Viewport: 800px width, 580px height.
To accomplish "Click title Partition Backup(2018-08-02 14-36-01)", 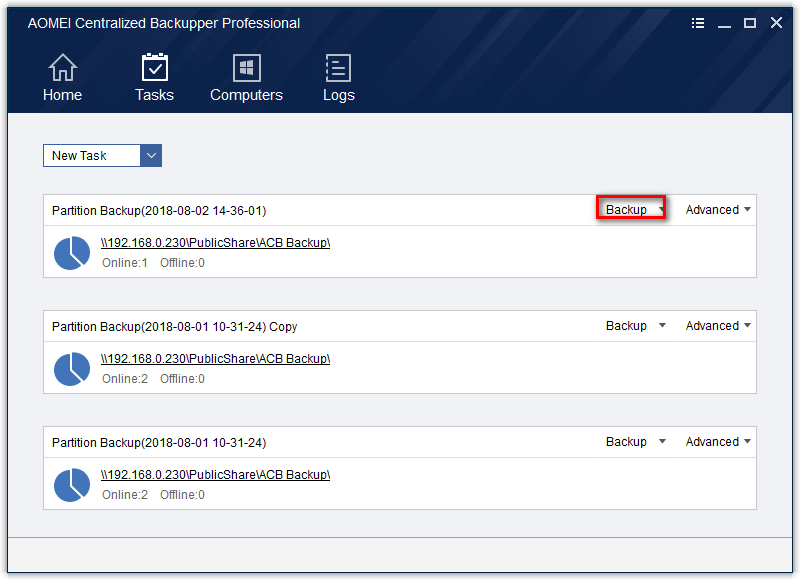I will (159, 211).
